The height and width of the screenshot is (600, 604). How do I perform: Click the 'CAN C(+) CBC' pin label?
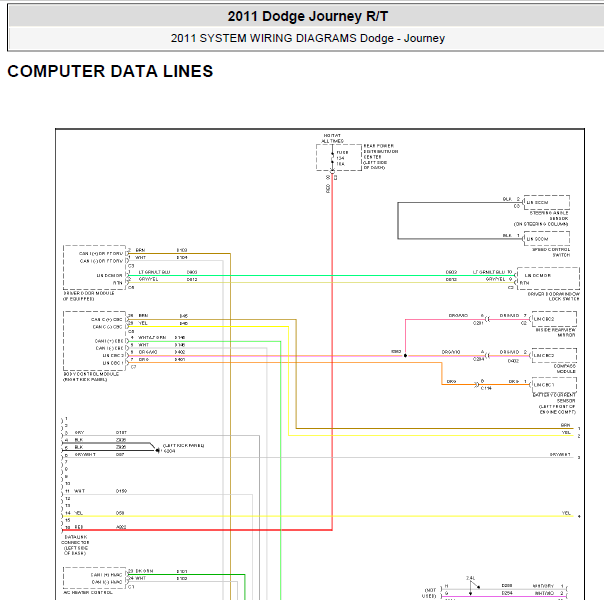(107, 319)
